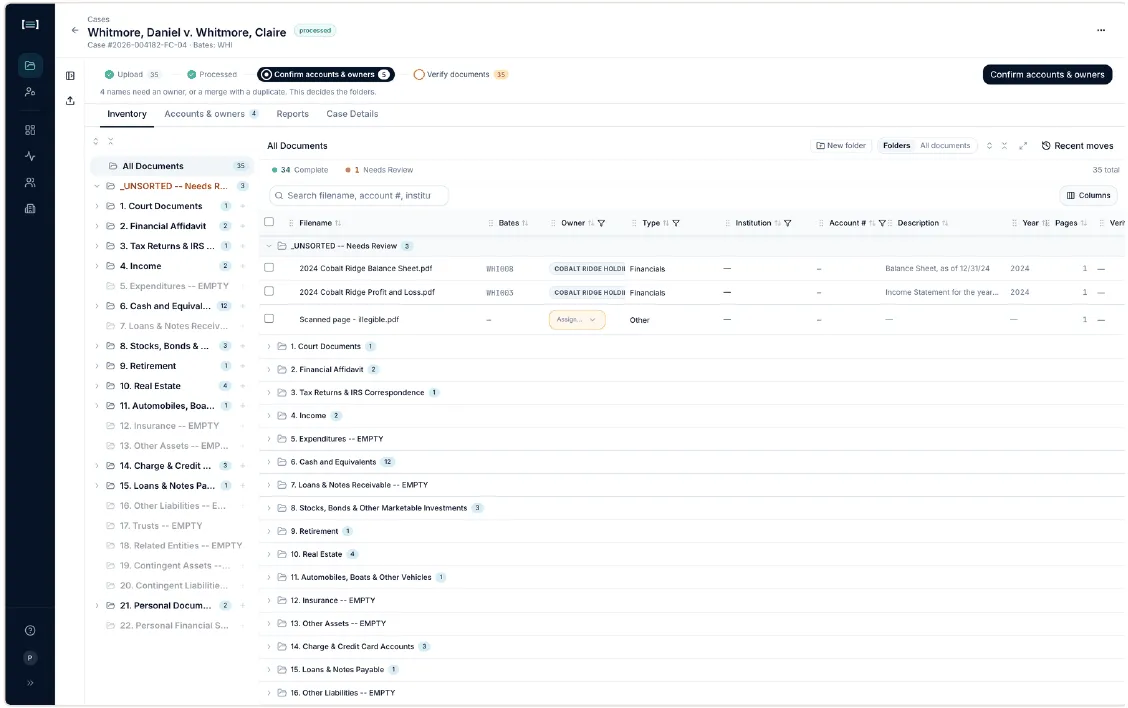Toggle the side panel layout icon

tap(70, 76)
